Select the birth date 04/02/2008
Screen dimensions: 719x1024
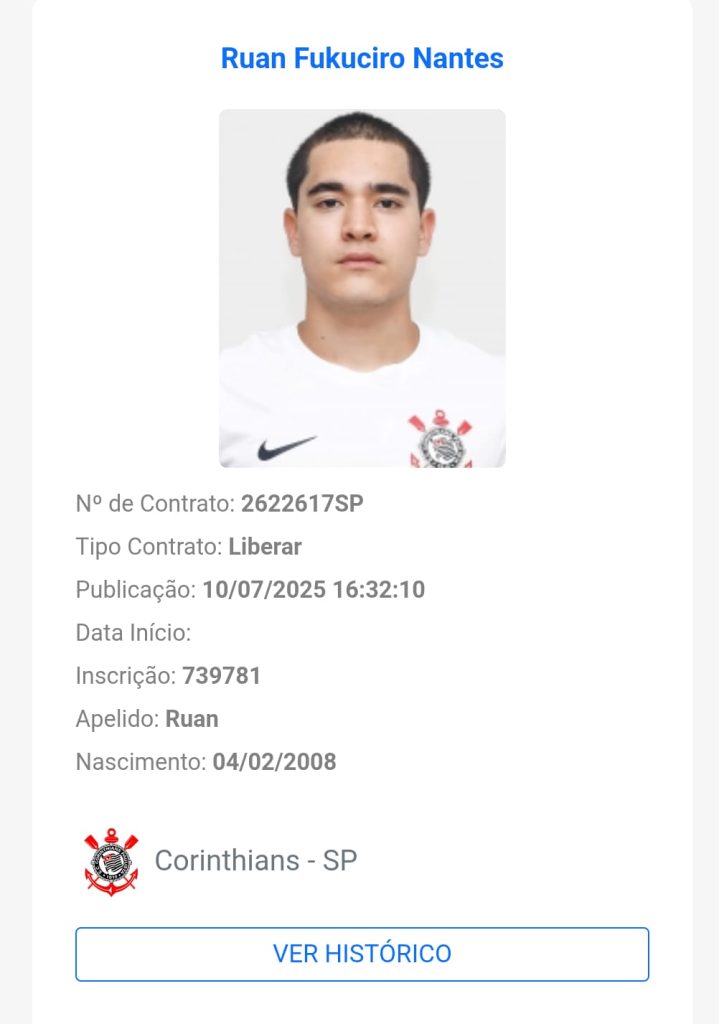274,762
